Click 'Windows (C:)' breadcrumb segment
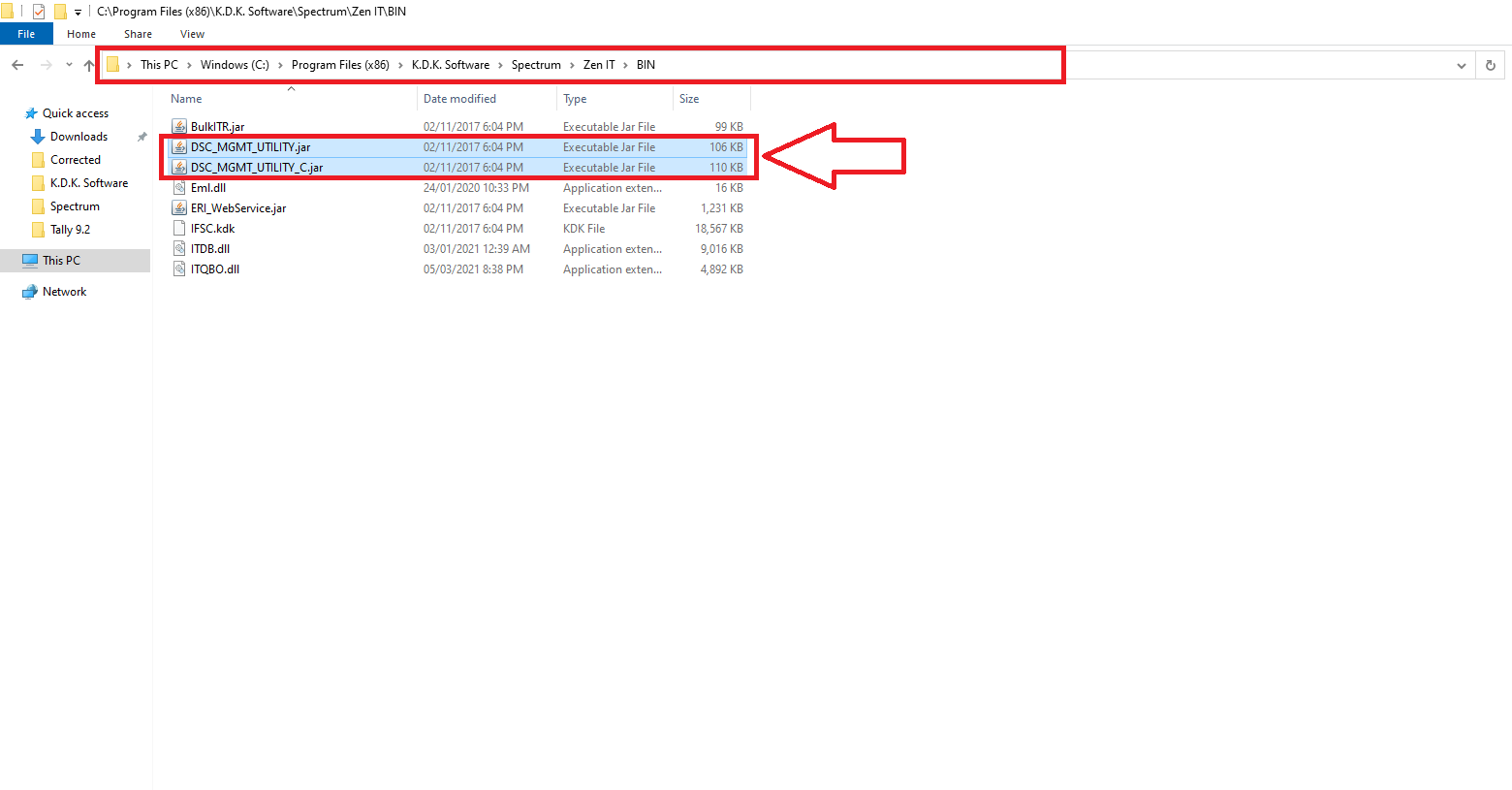This screenshot has height=790, width=1512. click(235, 65)
